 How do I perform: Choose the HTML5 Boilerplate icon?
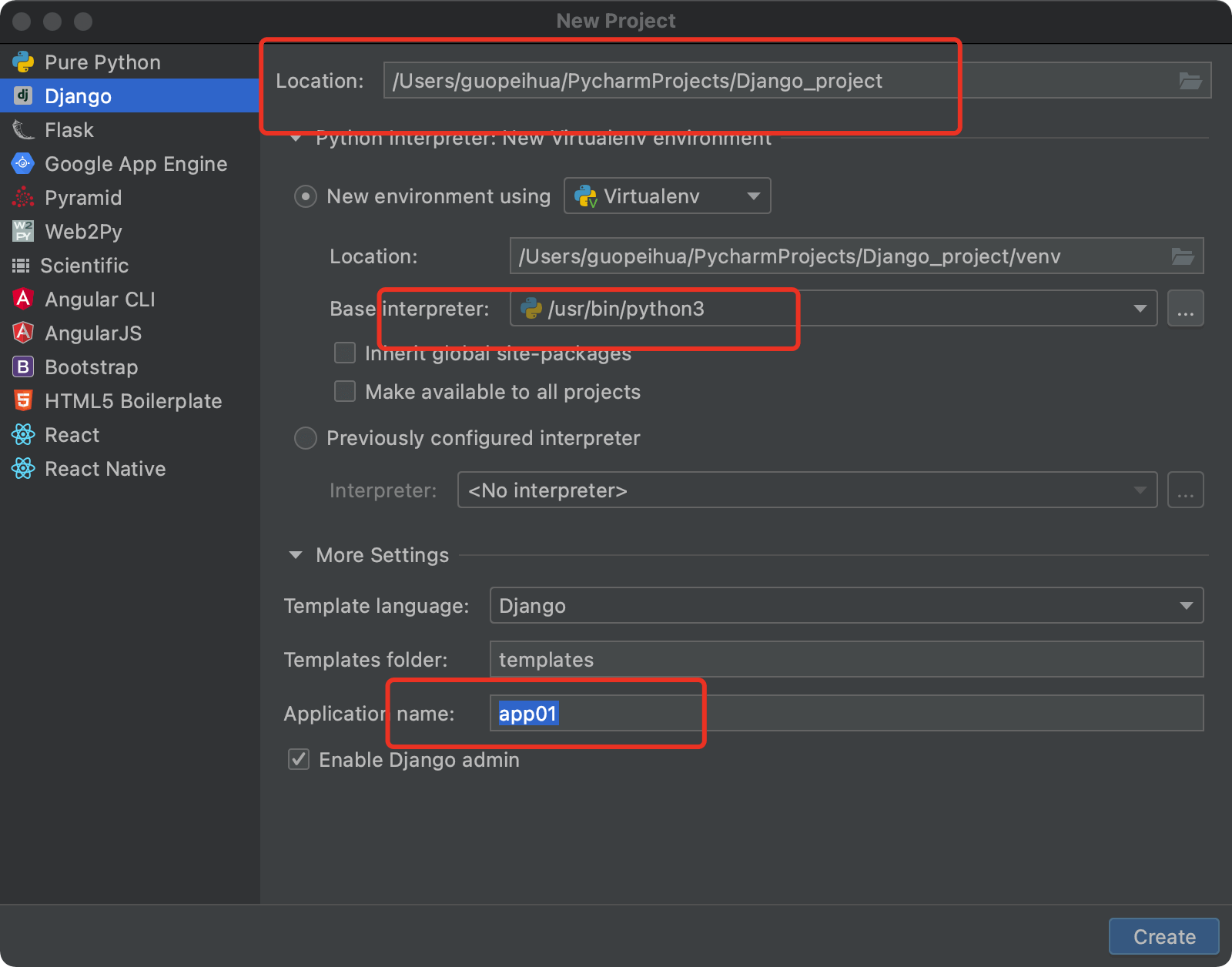23,400
